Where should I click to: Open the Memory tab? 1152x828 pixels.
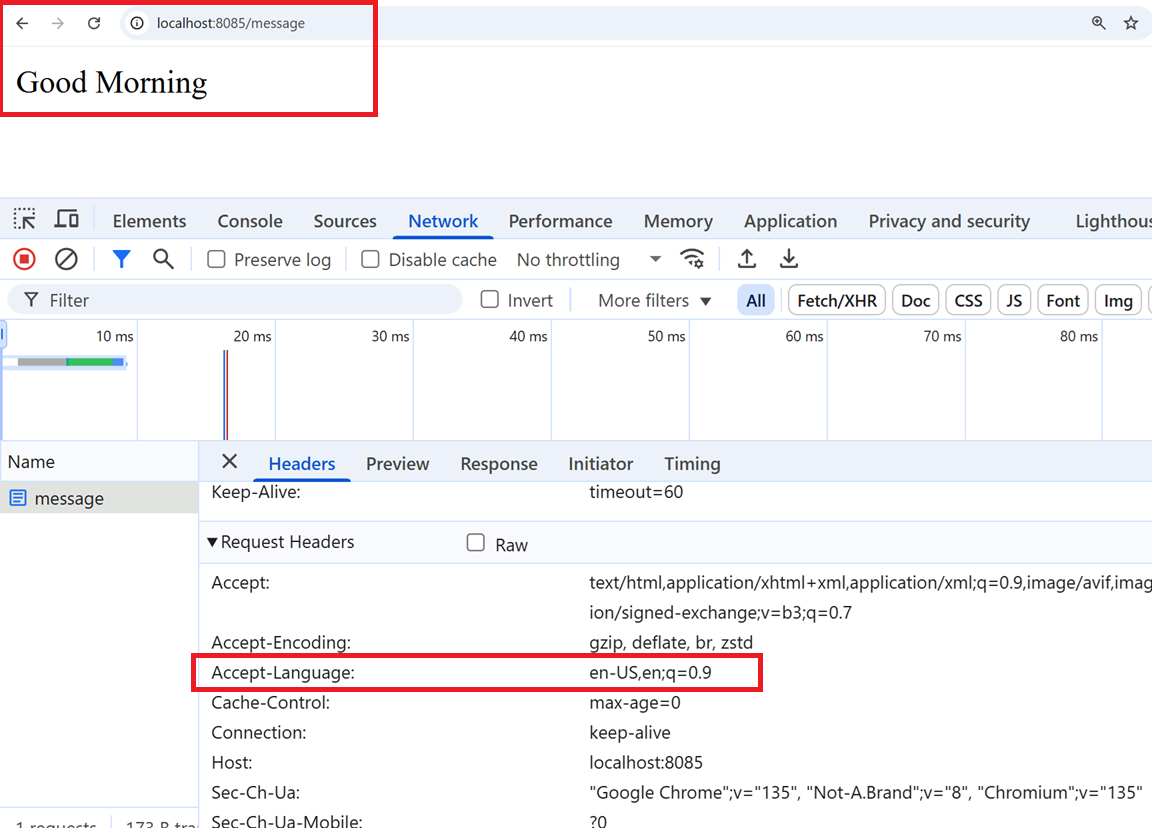pos(678,221)
